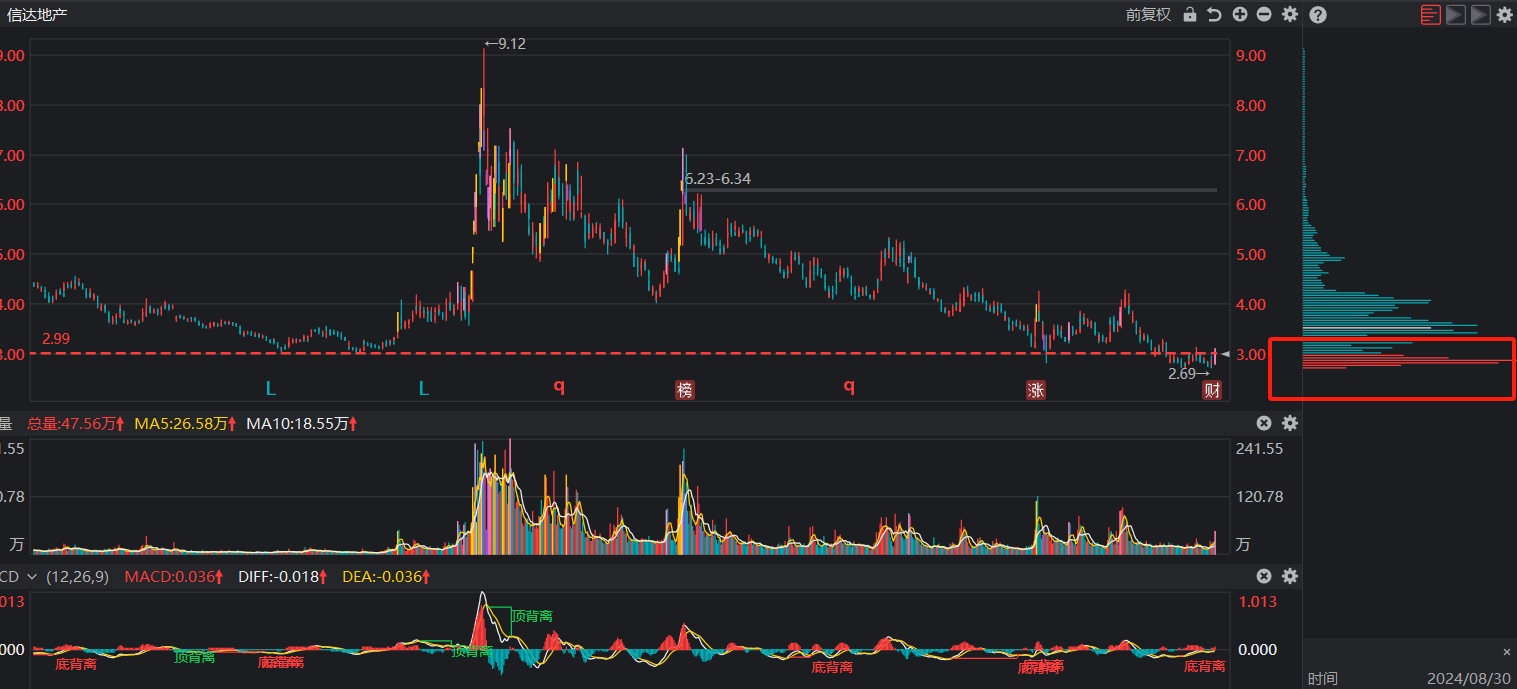Viewport: 1517px width, 689px height.
Task: Click the 2.69 low price label
Action: tap(1188, 373)
